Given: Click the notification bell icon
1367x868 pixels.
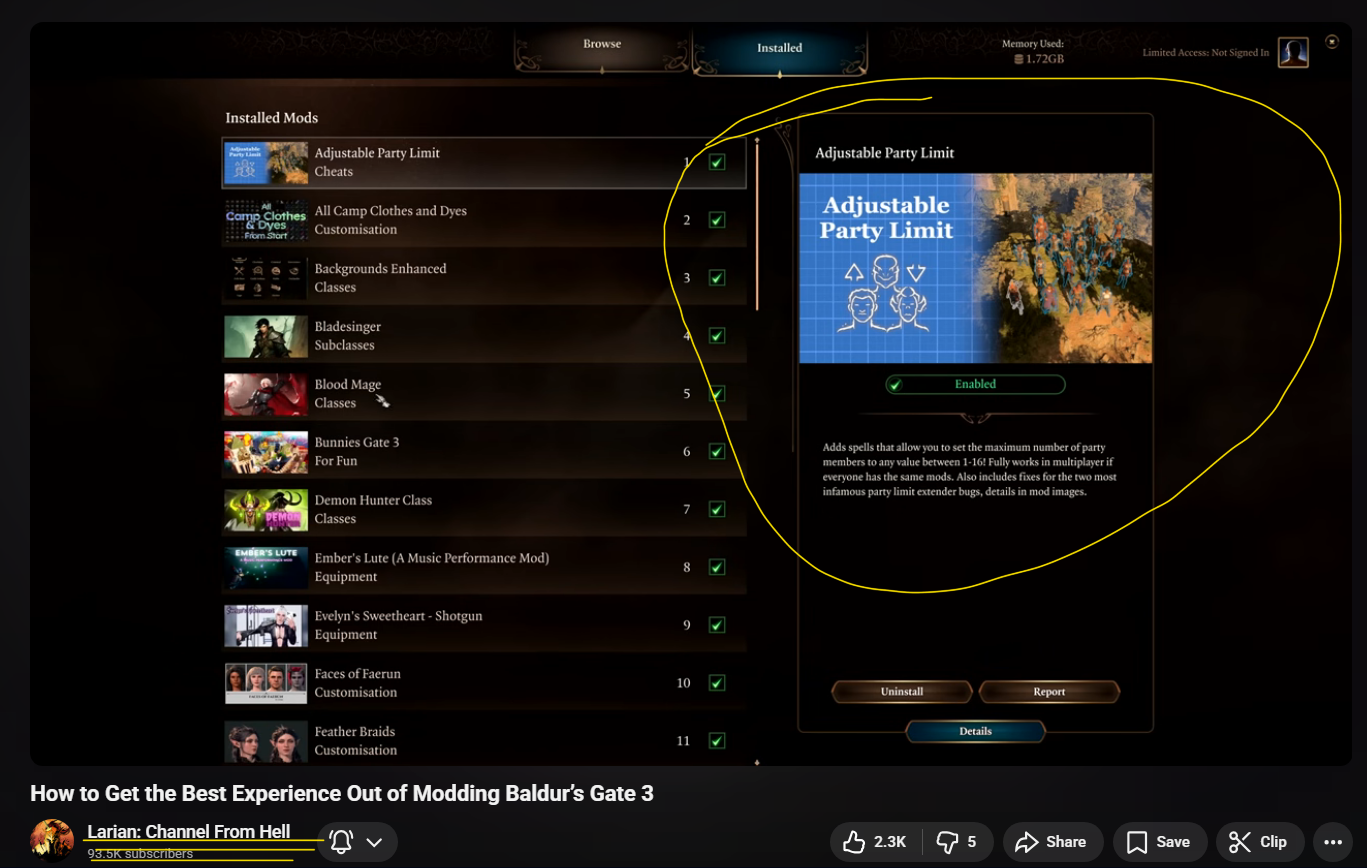Looking at the screenshot, I should tap(341, 842).
